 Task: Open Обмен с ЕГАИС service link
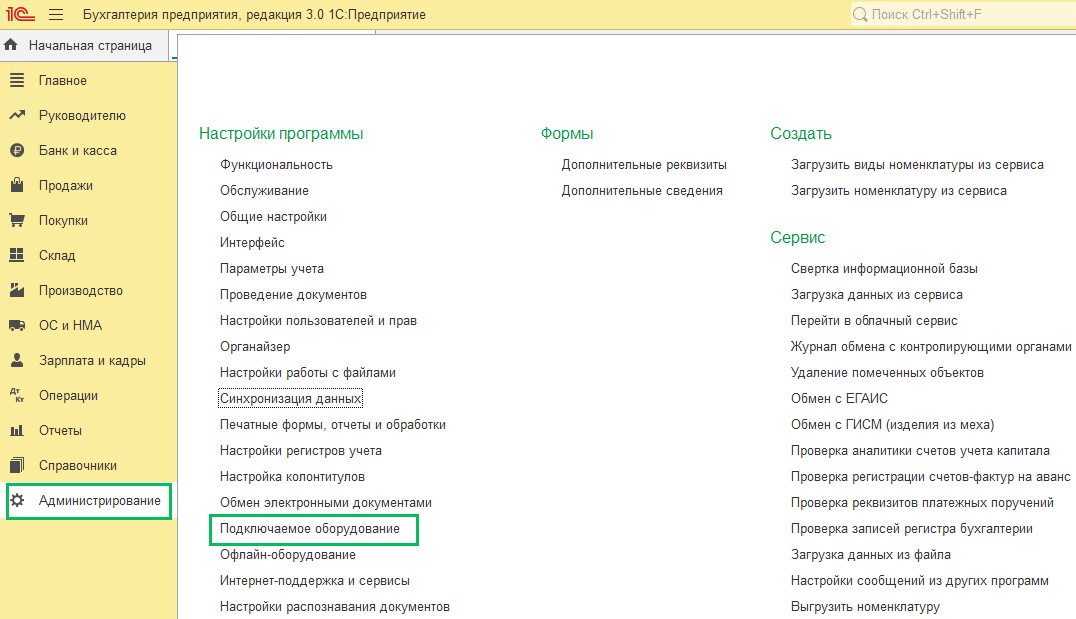[839, 399]
